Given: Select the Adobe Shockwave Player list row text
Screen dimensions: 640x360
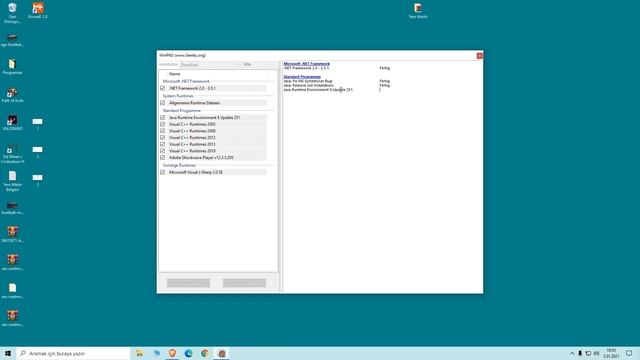Looking at the screenshot, I should (201, 158).
